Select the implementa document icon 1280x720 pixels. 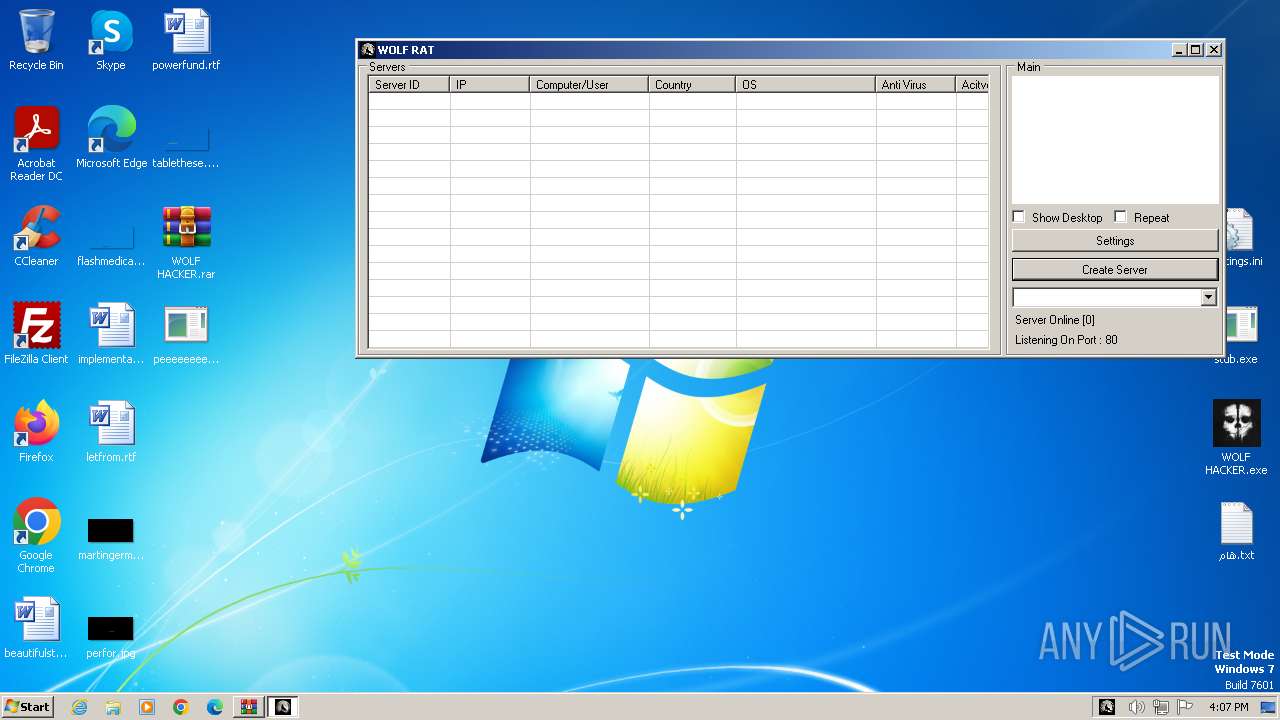pyautogui.click(x=111, y=334)
